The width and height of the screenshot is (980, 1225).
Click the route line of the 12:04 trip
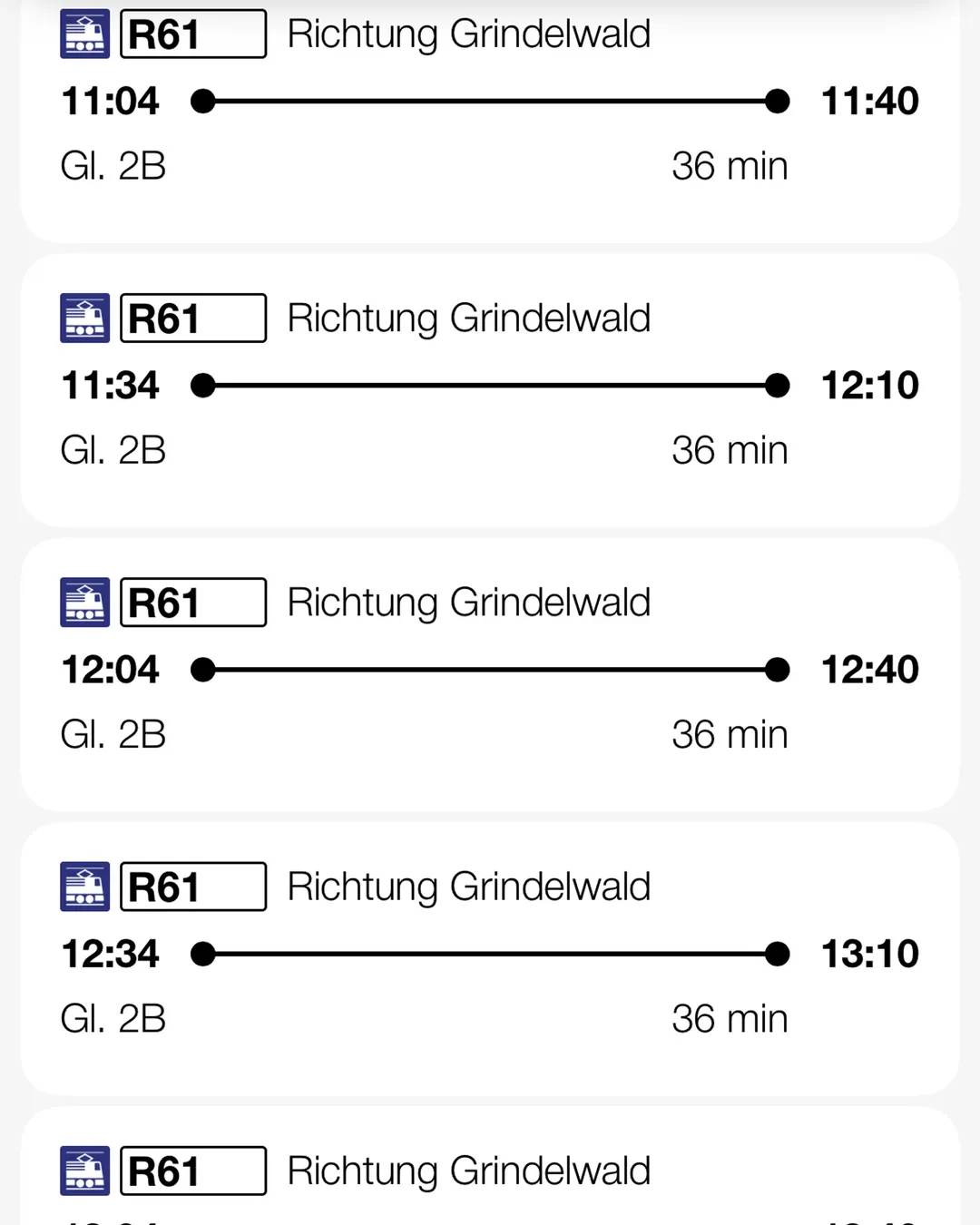tap(490, 670)
